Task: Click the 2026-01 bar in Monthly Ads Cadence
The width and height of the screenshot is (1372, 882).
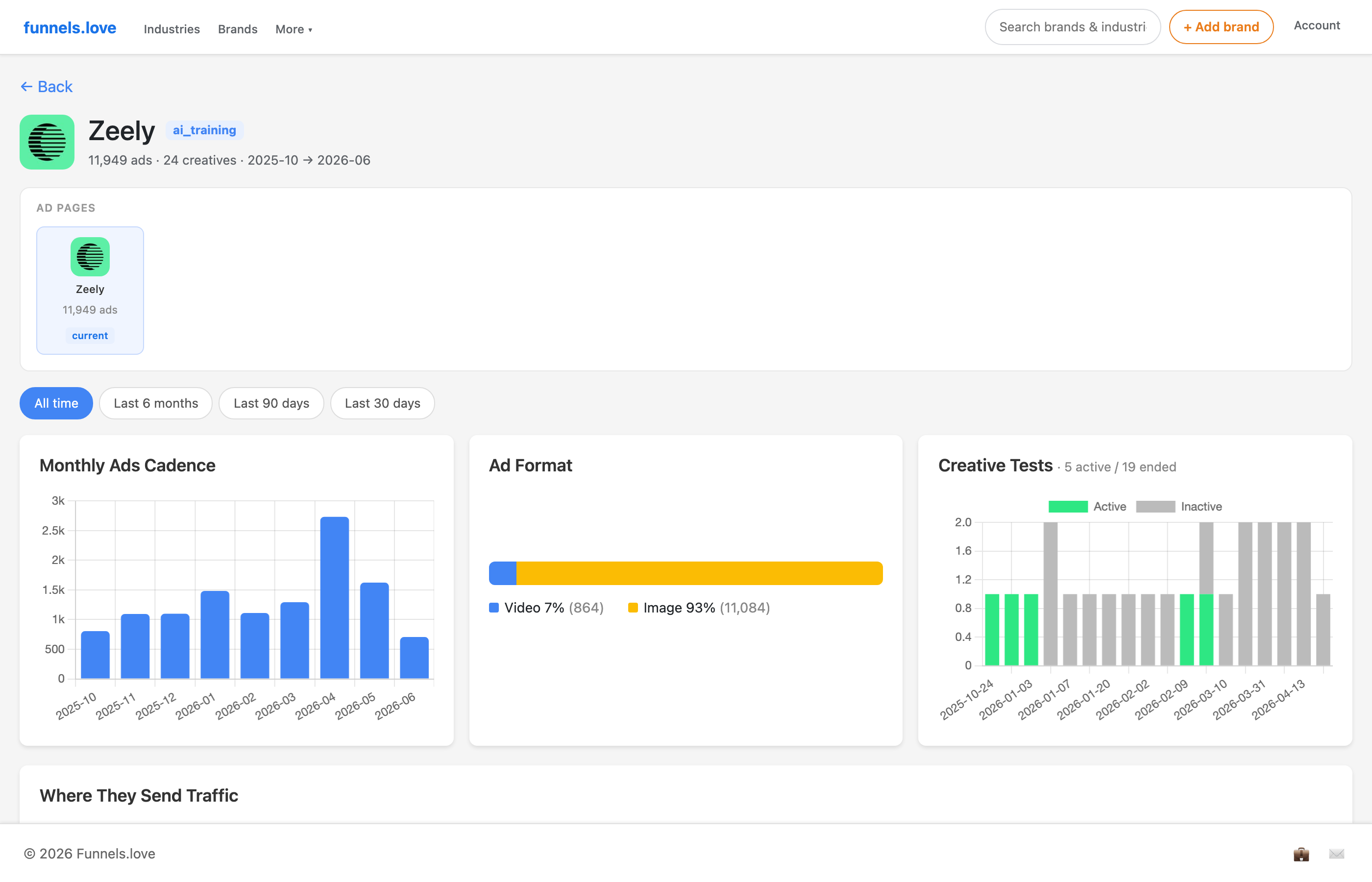Action: click(215, 635)
